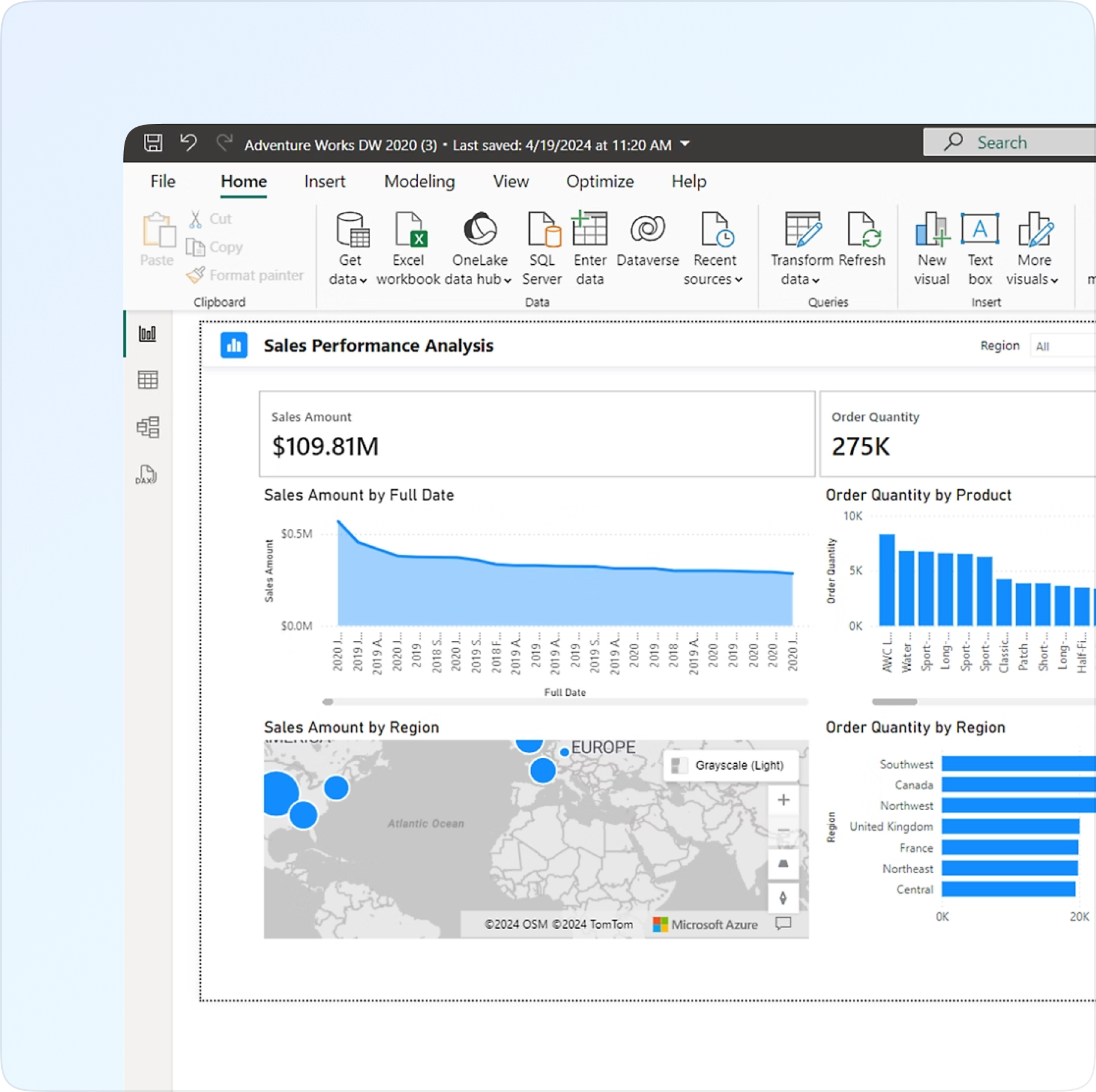Click the Sales Amount chart horizontal scrollbar
Image resolution: width=1096 pixels, height=1092 pixels.
point(565,702)
